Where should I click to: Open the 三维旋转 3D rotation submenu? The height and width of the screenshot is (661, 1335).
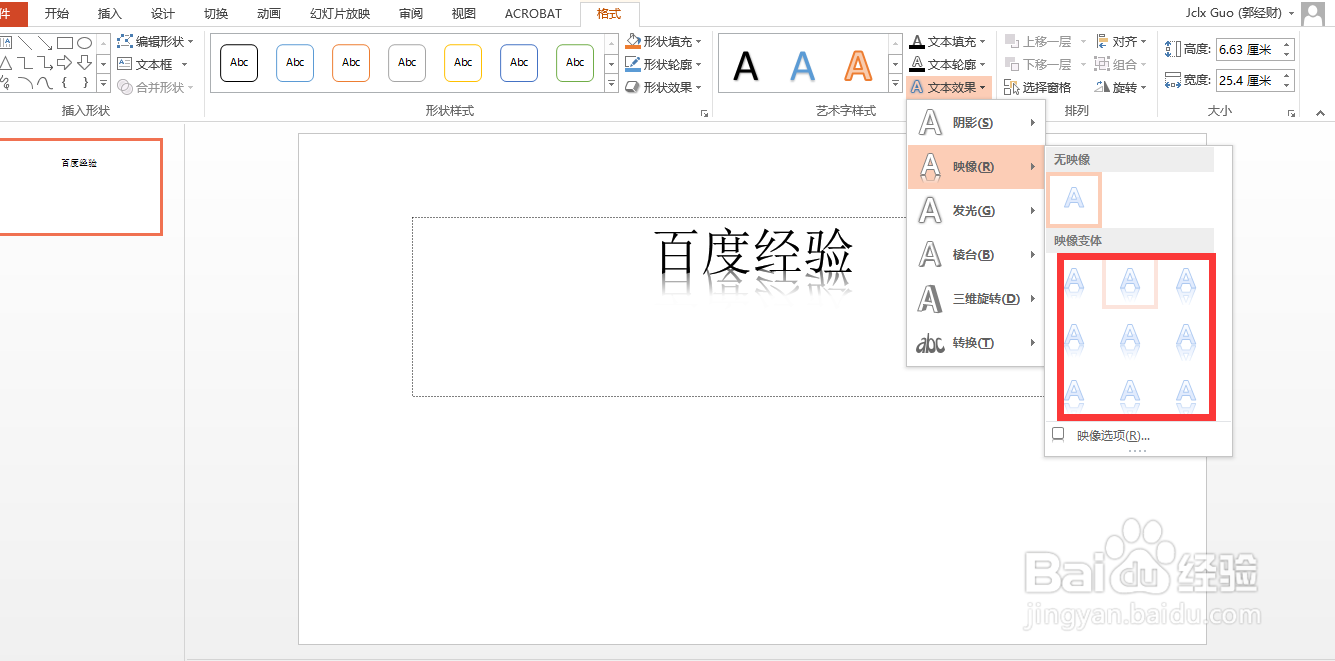(976, 299)
